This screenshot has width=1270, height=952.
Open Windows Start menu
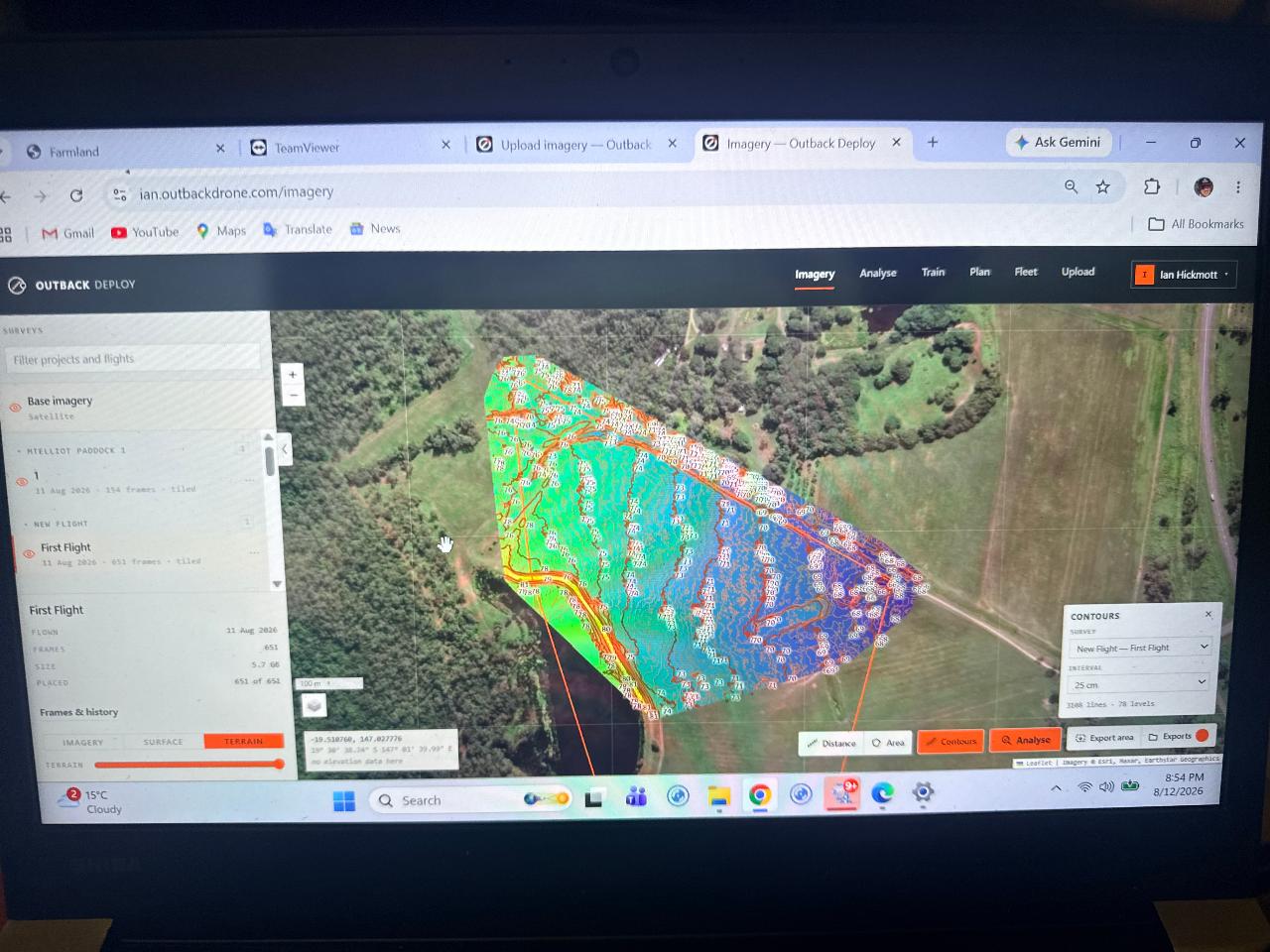344,801
